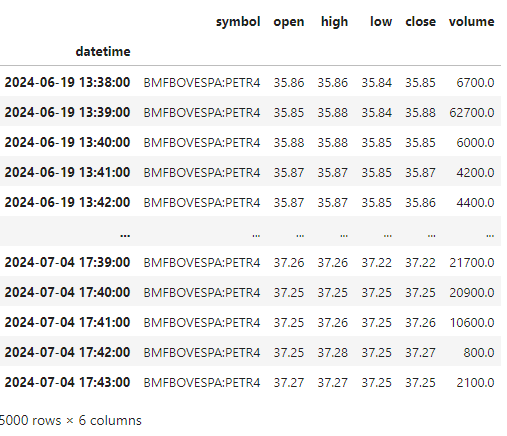The height and width of the screenshot is (436, 507).
Task: Click the datetime index header
Action: click(x=103, y=52)
